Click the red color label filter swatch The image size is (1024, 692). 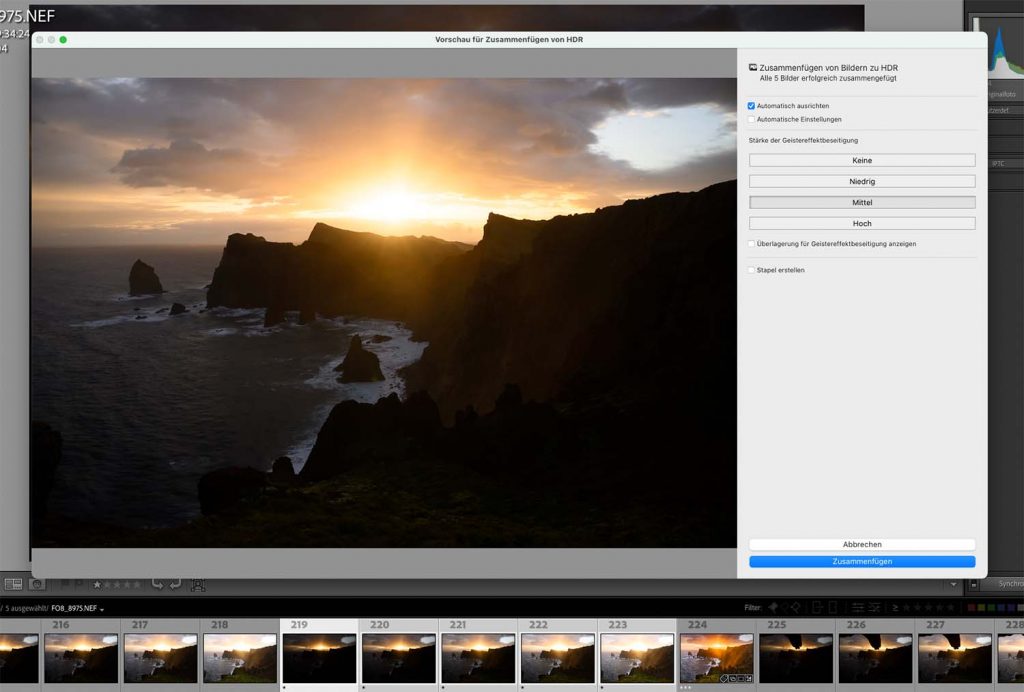click(x=973, y=607)
